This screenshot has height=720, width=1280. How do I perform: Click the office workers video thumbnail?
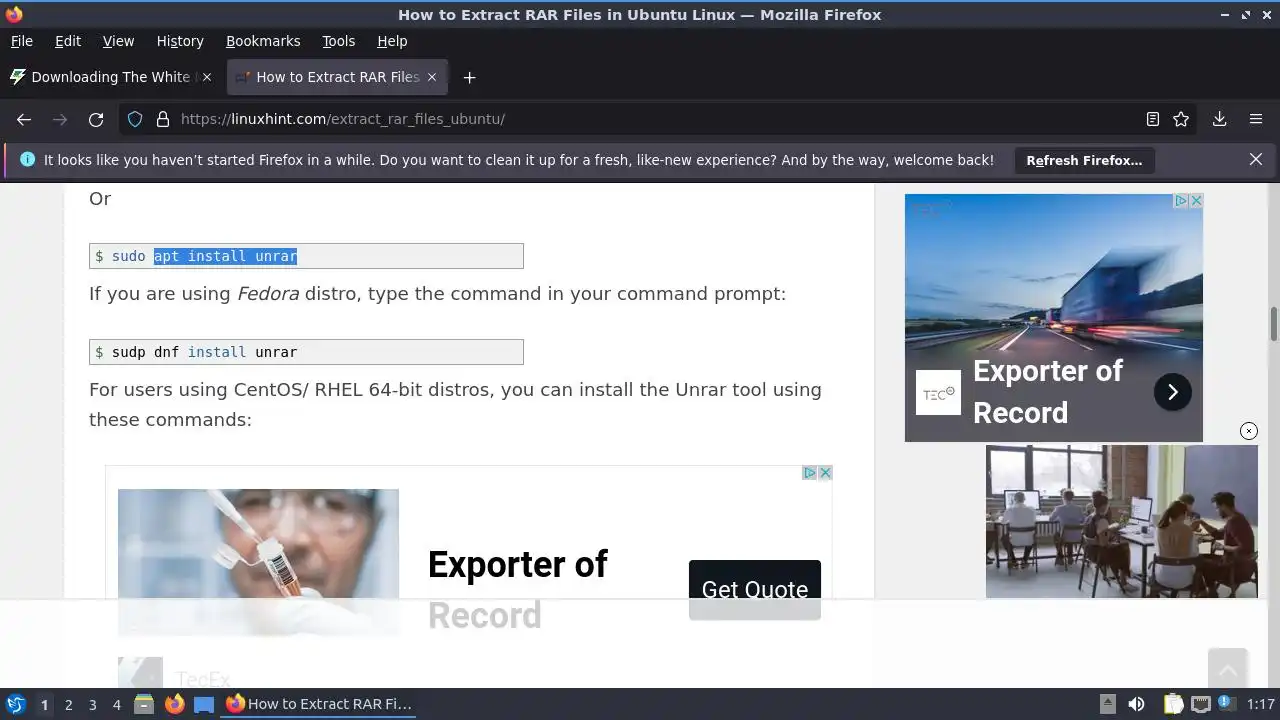tap(1122, 522)
